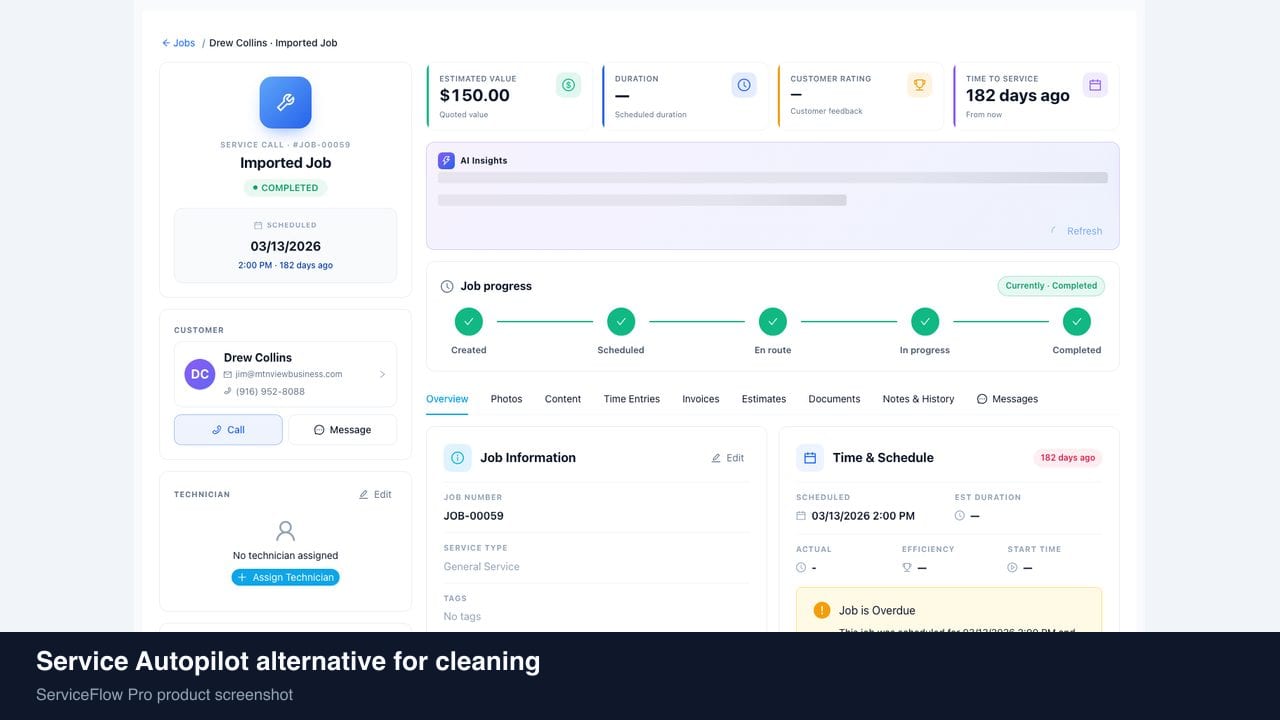The image size is (1280, 720).
Task: Open the Documents tab
Action: [834, 399]
